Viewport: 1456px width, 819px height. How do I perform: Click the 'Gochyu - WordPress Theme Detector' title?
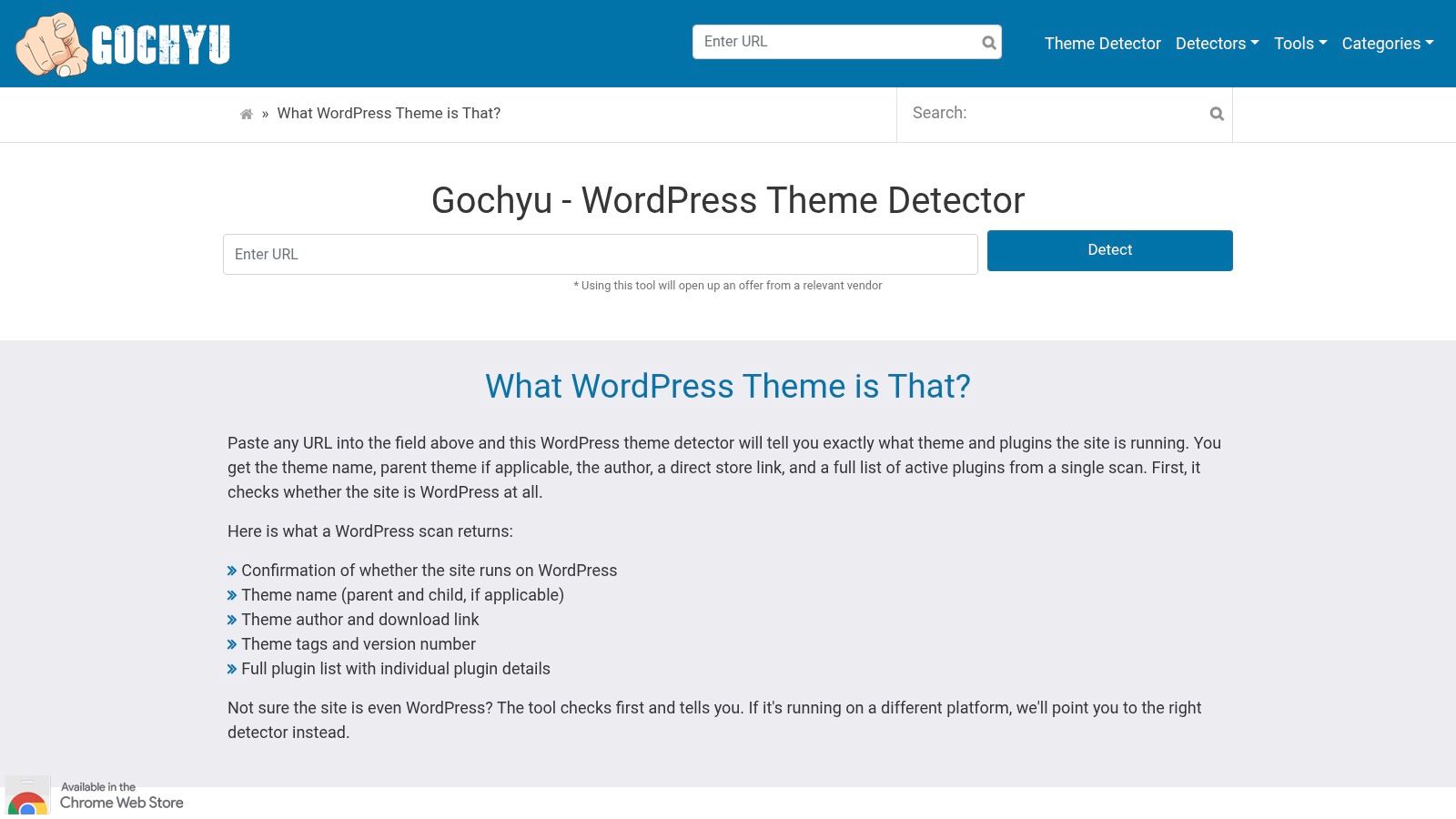(728, 200)
